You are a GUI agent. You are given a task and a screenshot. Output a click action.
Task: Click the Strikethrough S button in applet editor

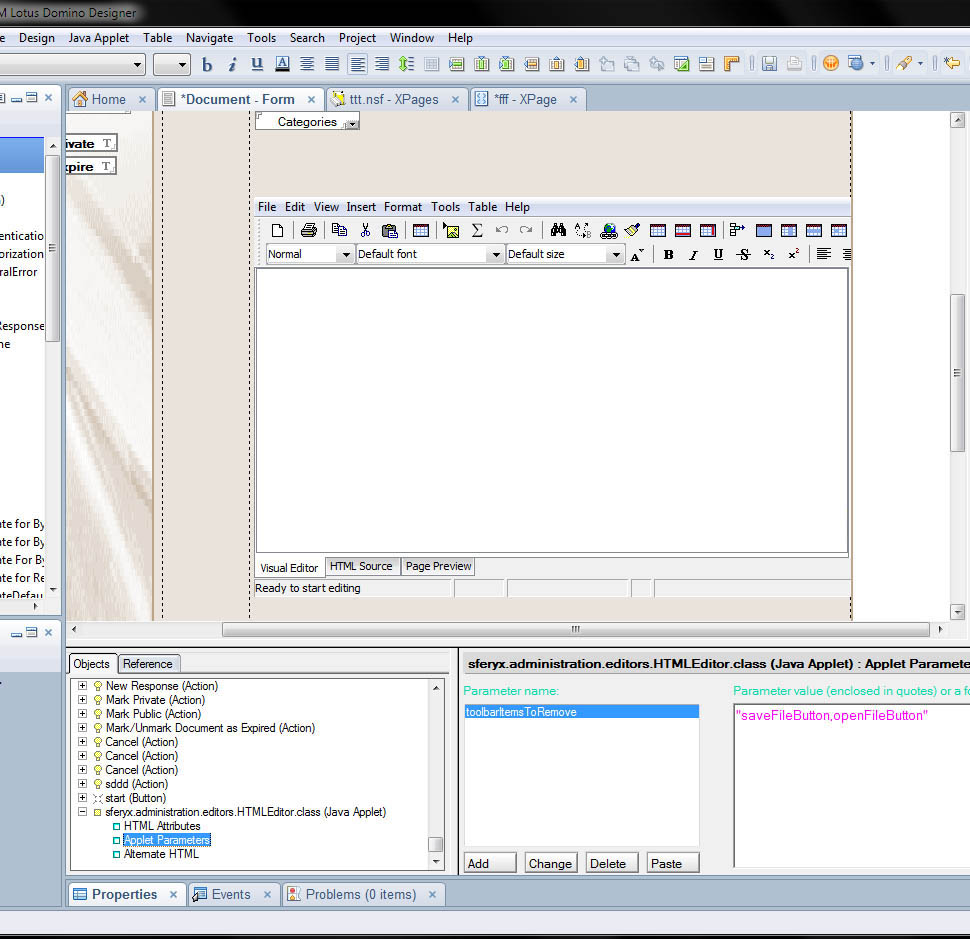coord(744,255)
